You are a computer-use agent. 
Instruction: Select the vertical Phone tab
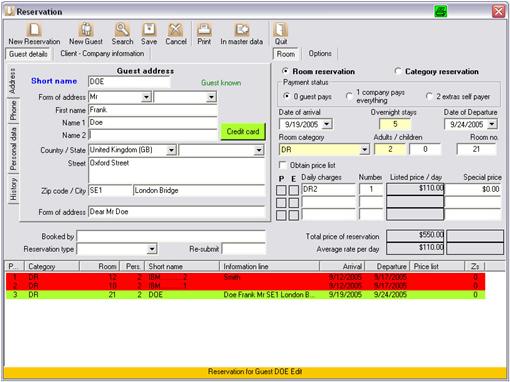point(13,111)
